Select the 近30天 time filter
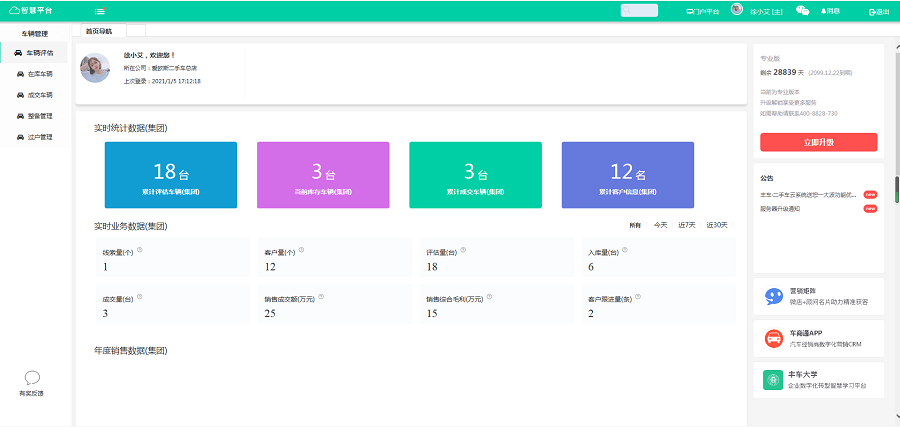 pos(717,225)
